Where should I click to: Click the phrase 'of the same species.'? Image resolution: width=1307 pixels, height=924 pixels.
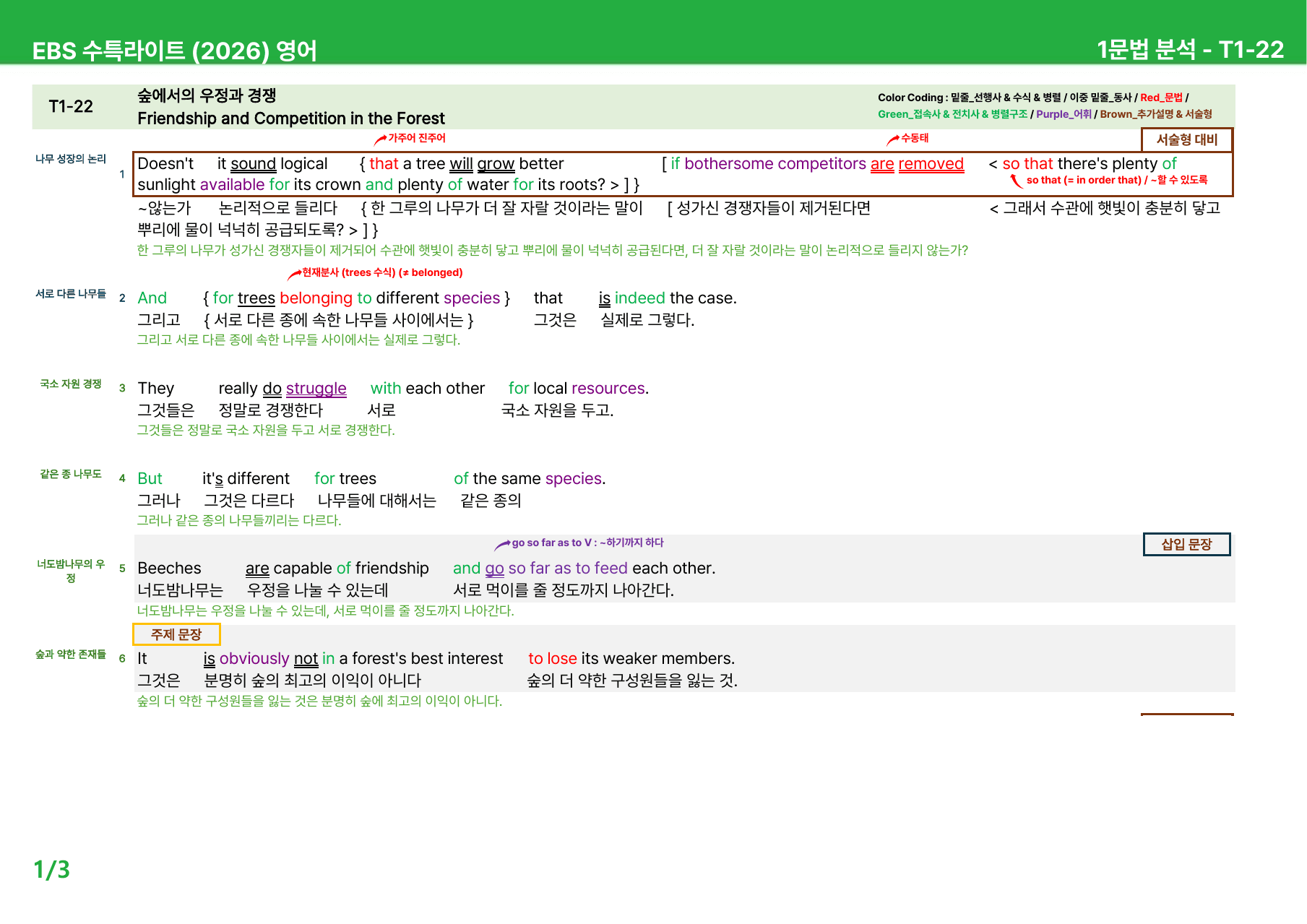click(530, 479)
